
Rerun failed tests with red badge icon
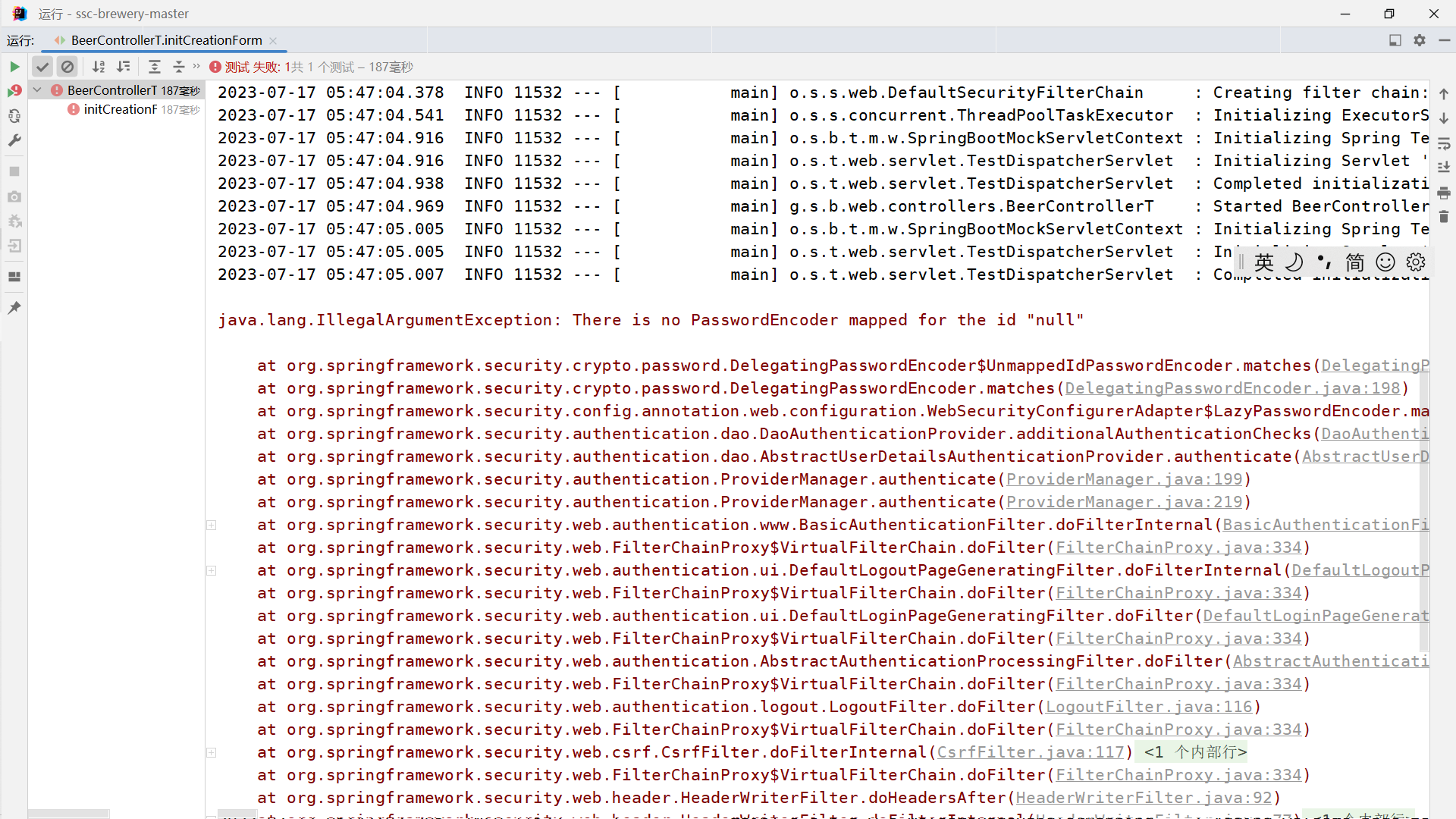click(14, 91)
